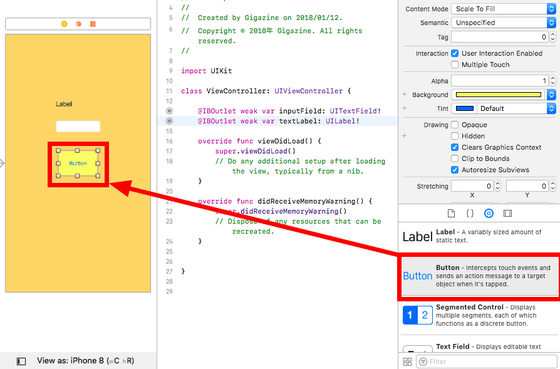Click the Stretching Y stepper
This screenshot has width=560, height=369.
[553, 186]
